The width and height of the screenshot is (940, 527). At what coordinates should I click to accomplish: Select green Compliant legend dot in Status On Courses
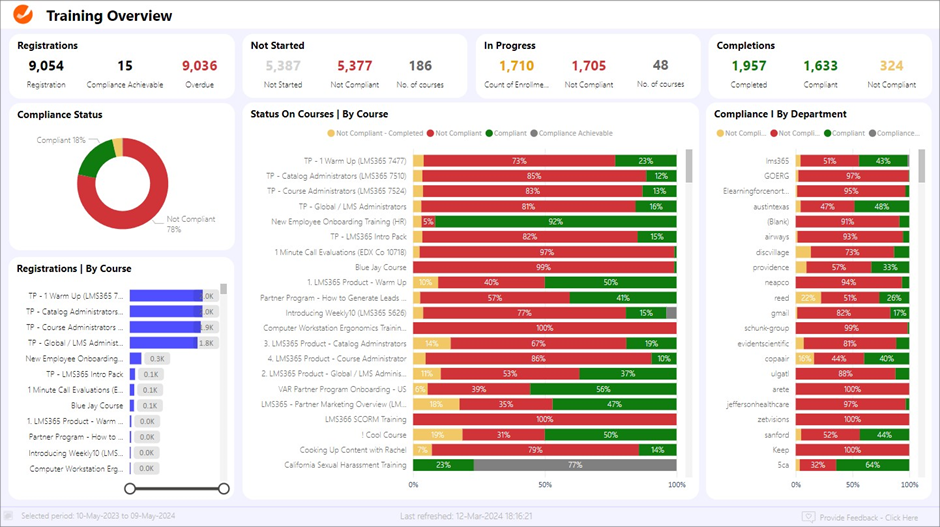tap(488, 133)
